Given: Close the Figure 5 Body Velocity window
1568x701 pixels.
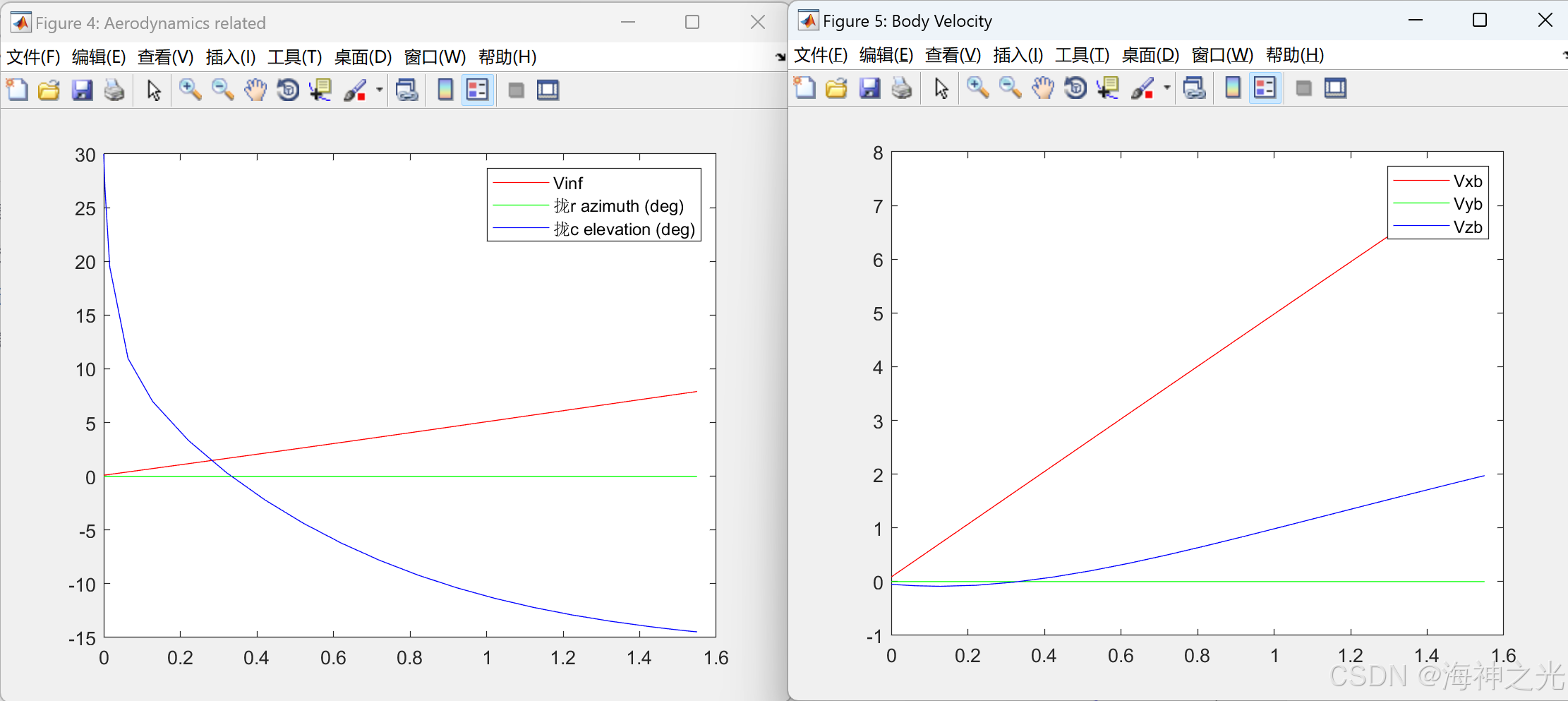Looking at the screenshot, I should click(x=1545, y=20).
